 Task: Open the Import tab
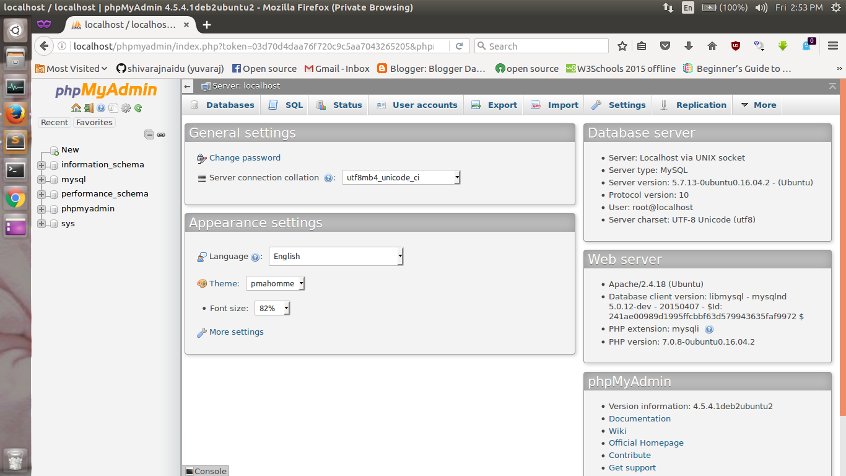tap(555, 105)
